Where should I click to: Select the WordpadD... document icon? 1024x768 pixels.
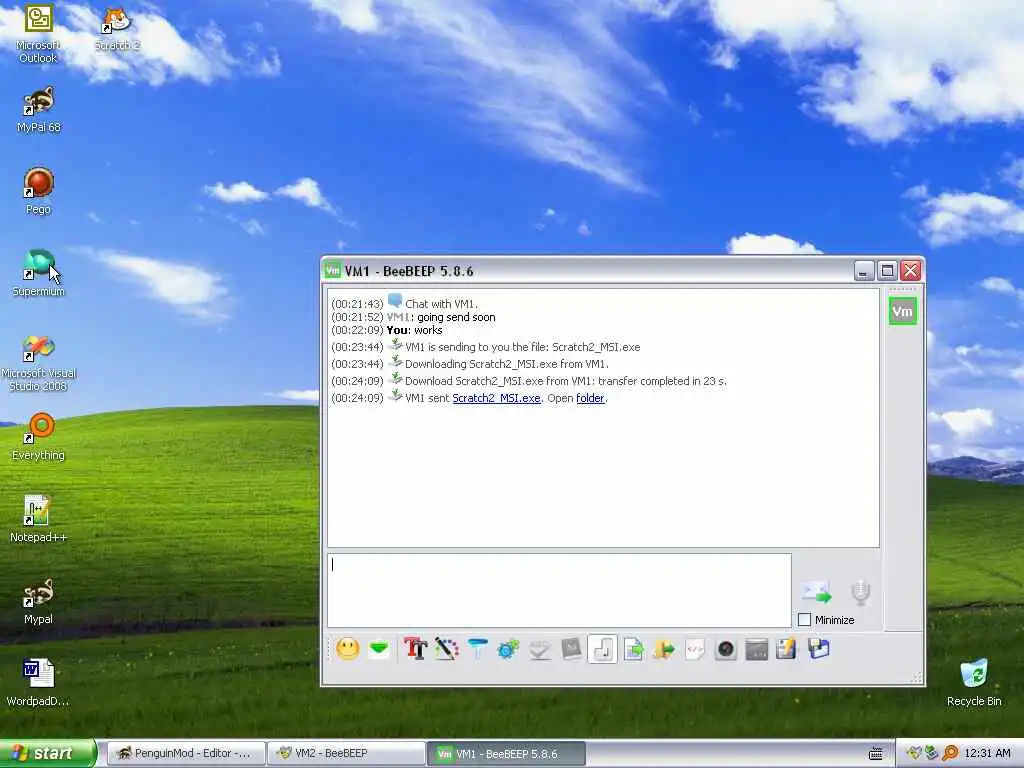pos(39,683)
